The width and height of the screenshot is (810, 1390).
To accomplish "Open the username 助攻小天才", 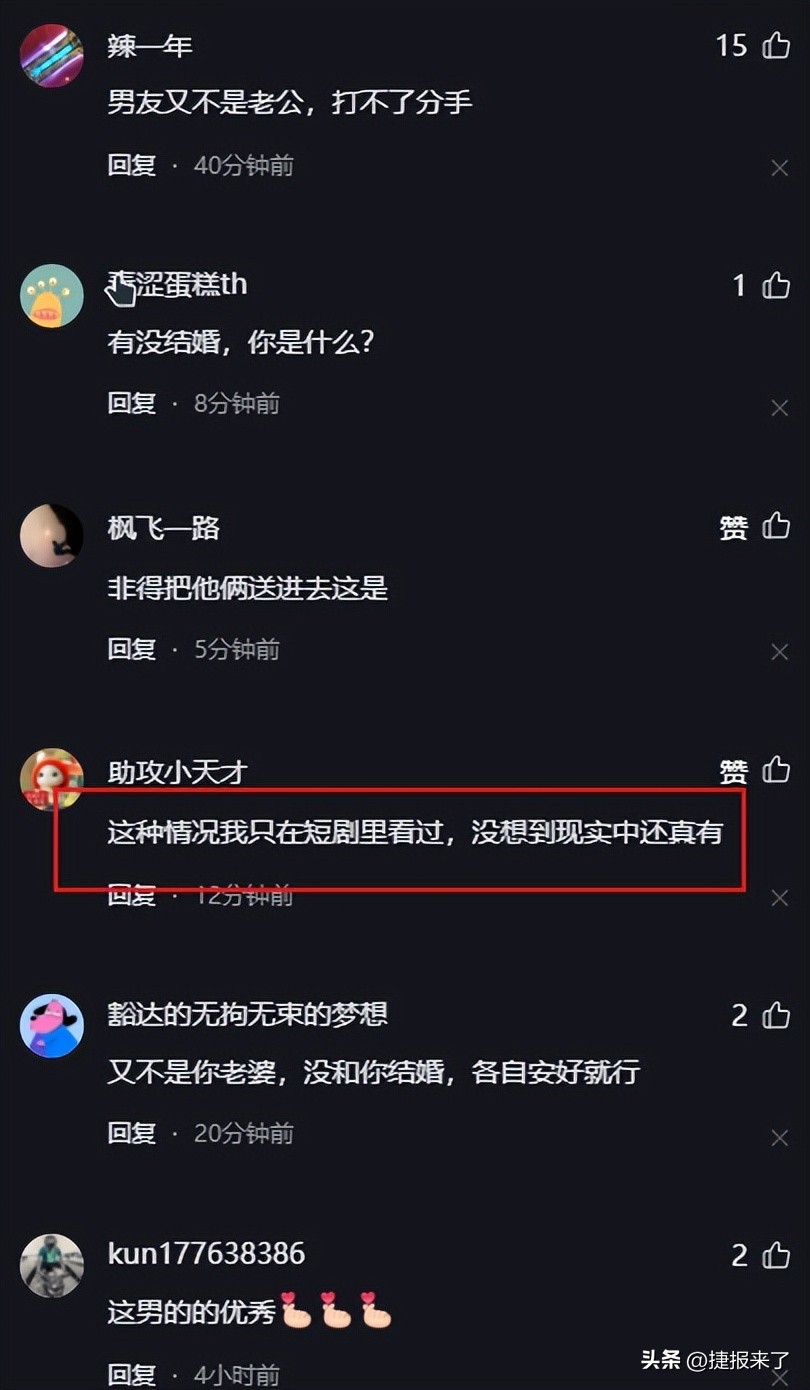I will (x=177, y=772).
